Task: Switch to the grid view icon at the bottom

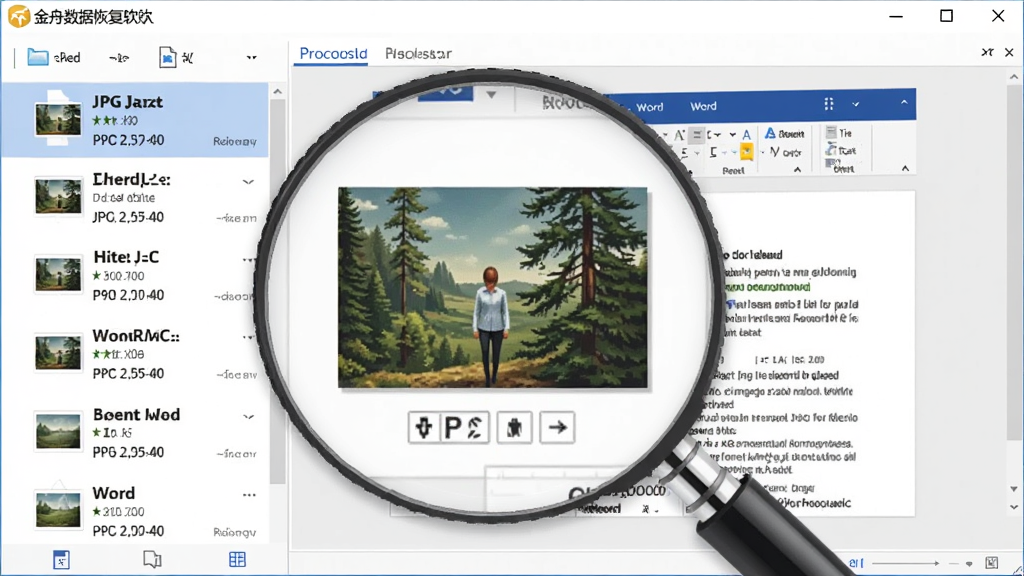Action: click(237, 559)
